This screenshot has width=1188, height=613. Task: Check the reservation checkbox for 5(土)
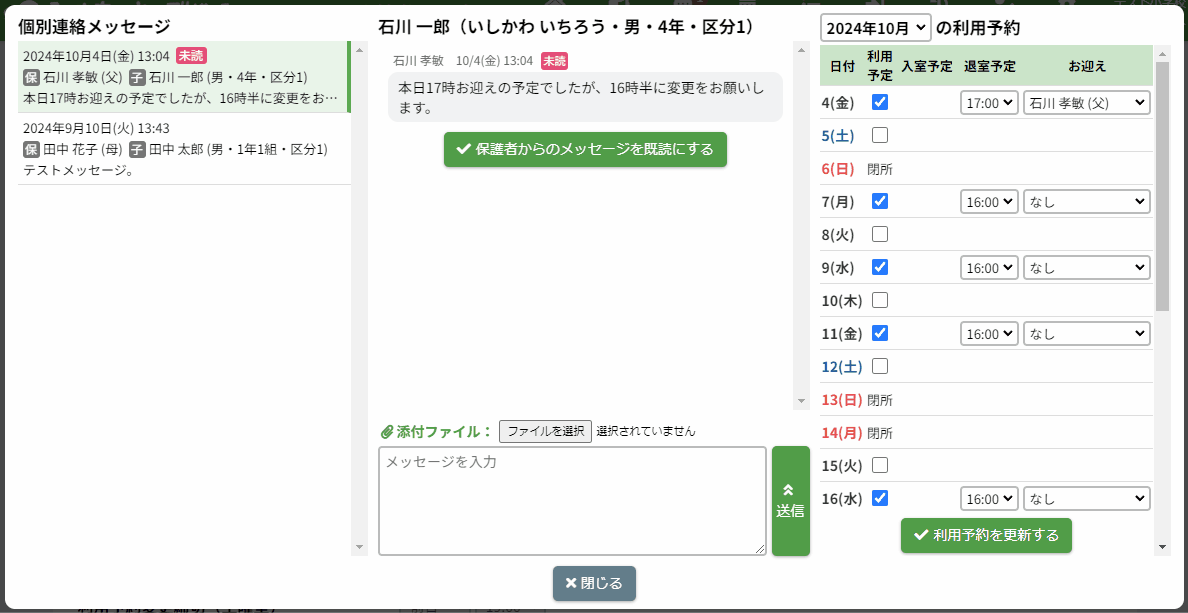pos(880,135)
